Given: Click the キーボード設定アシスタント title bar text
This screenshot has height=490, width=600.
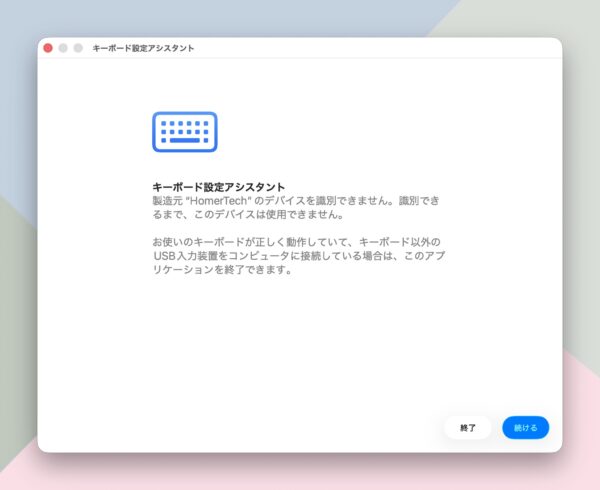Looking at the screenshot, I should 143,48.
